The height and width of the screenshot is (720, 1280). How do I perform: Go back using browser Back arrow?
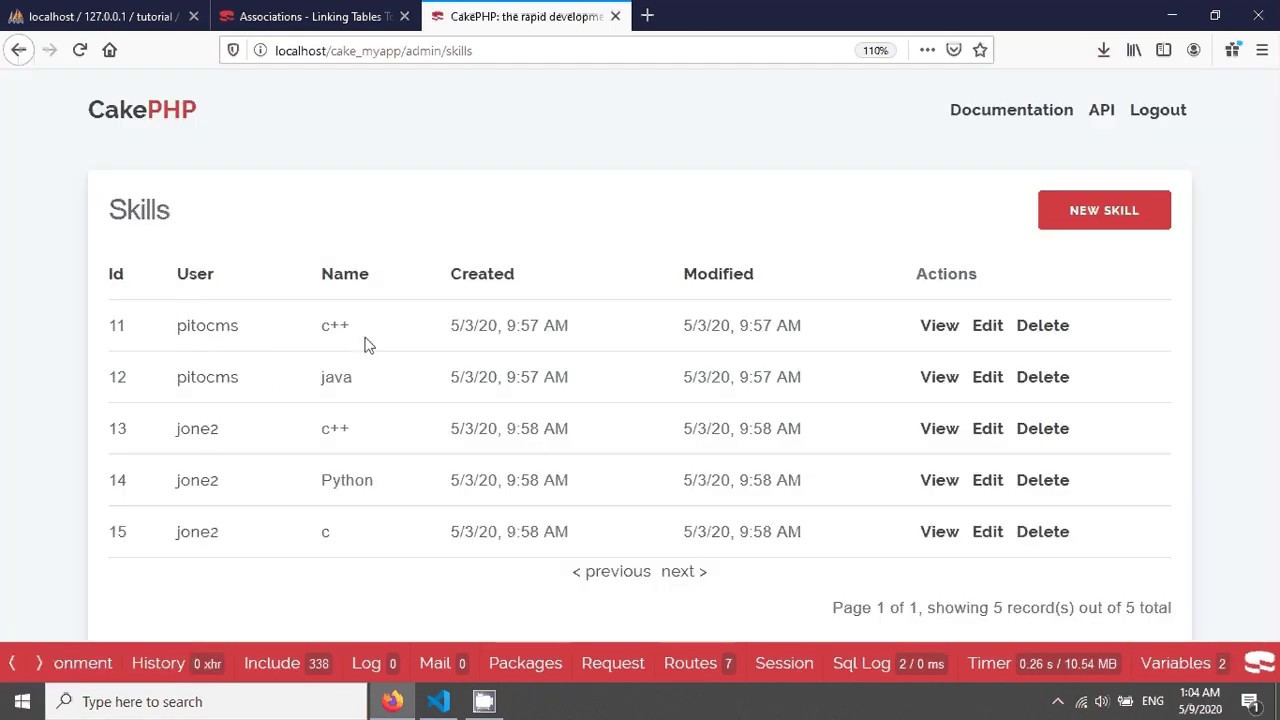(19, 50)
